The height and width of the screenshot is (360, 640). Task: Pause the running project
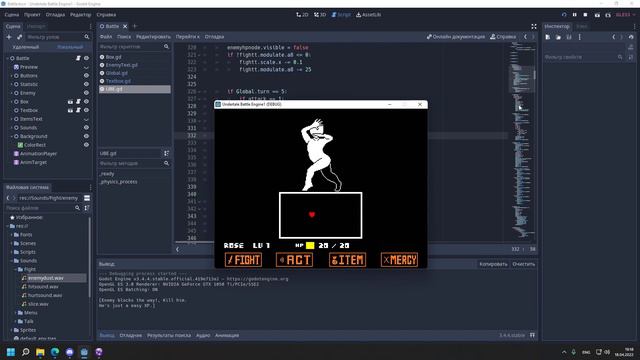[x=575, y=15]
